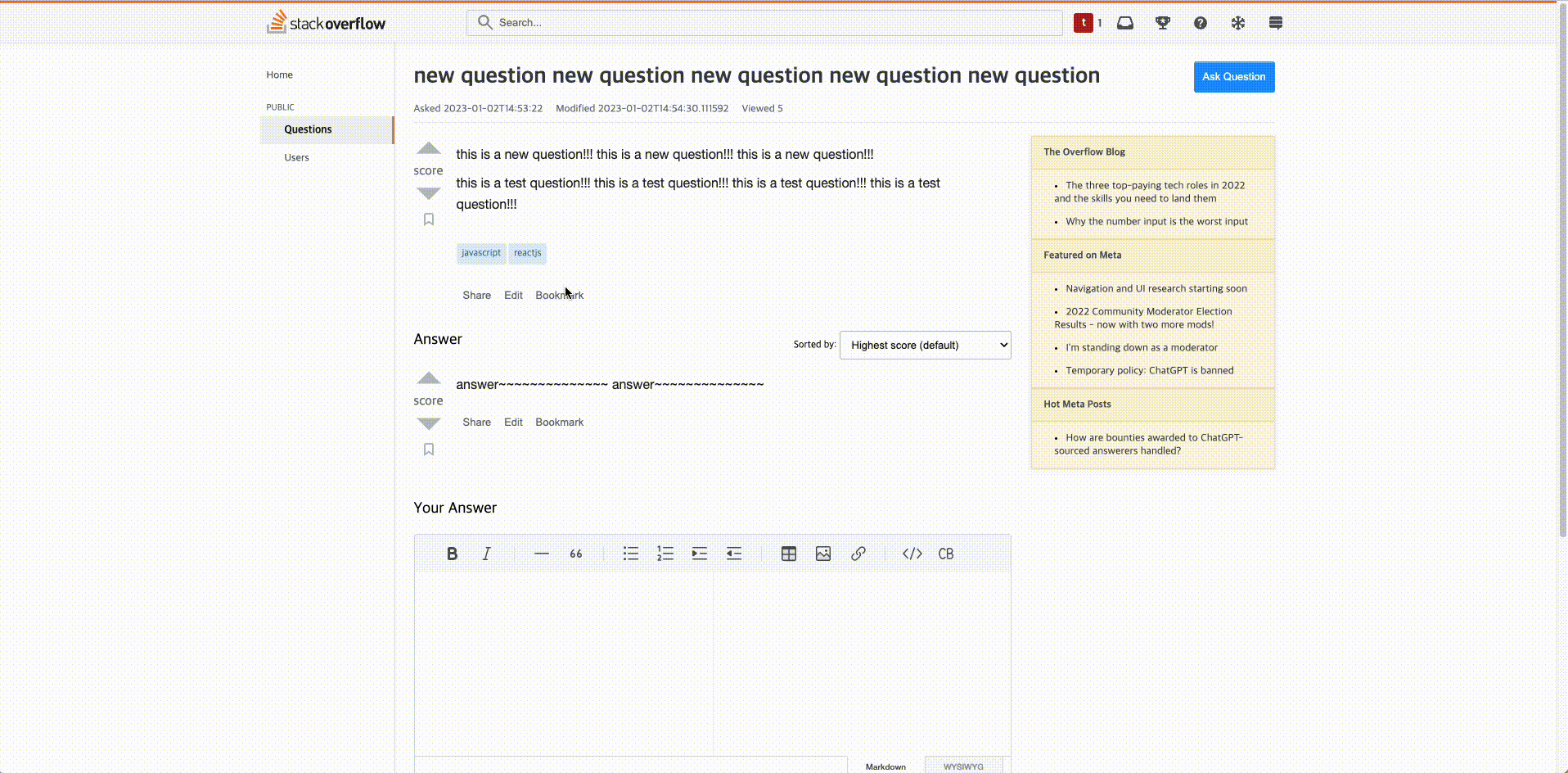Click the red user avatar 't'
Viewport: 1568px width, 773px height.
point(1084,23)
